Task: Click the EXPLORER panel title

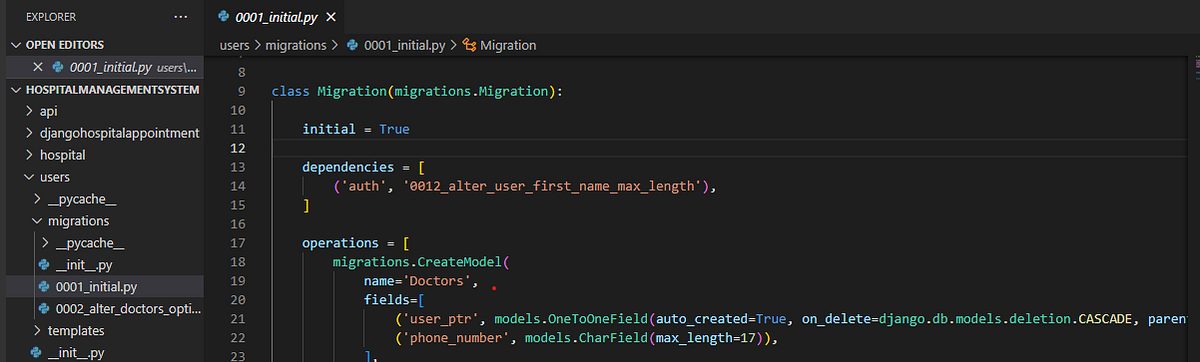Action: pyautogui.click(x=50, y=17)
